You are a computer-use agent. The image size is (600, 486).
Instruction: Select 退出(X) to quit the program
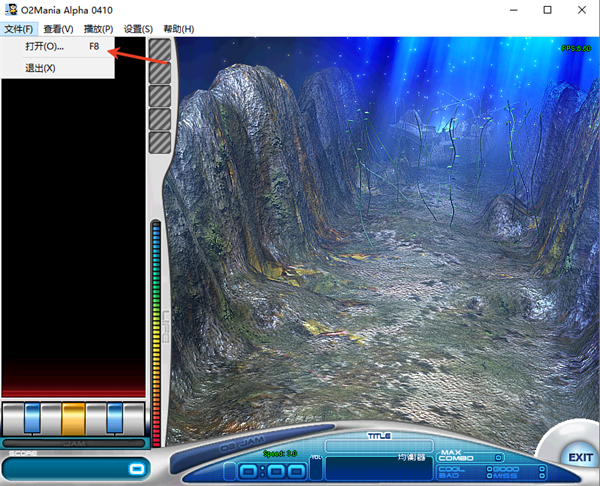40,68
